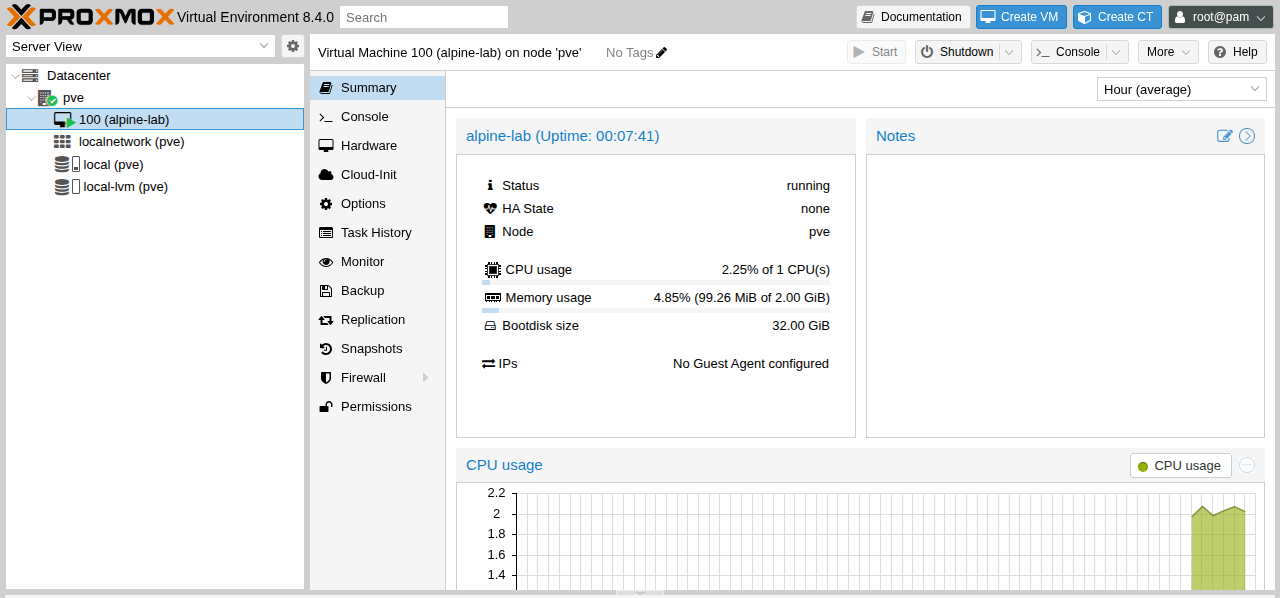Open the Cloud-Init tab
This screenshot has width=1280, height=598.
click(378, 175)
